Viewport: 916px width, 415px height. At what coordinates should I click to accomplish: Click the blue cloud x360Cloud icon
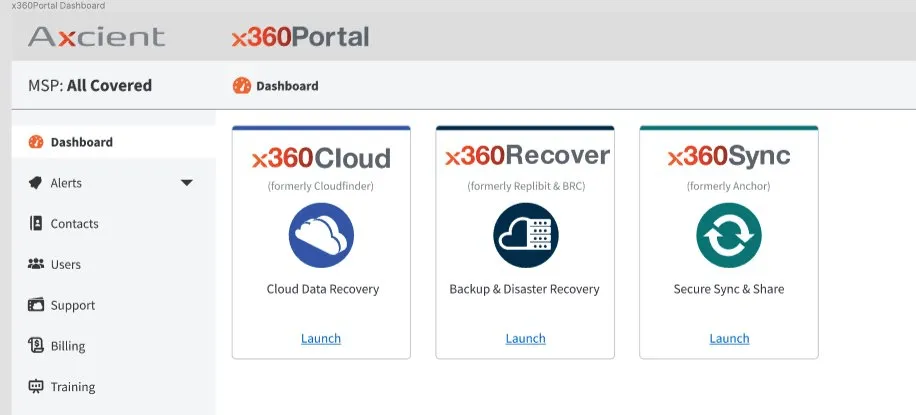click(x=321, y=235)
